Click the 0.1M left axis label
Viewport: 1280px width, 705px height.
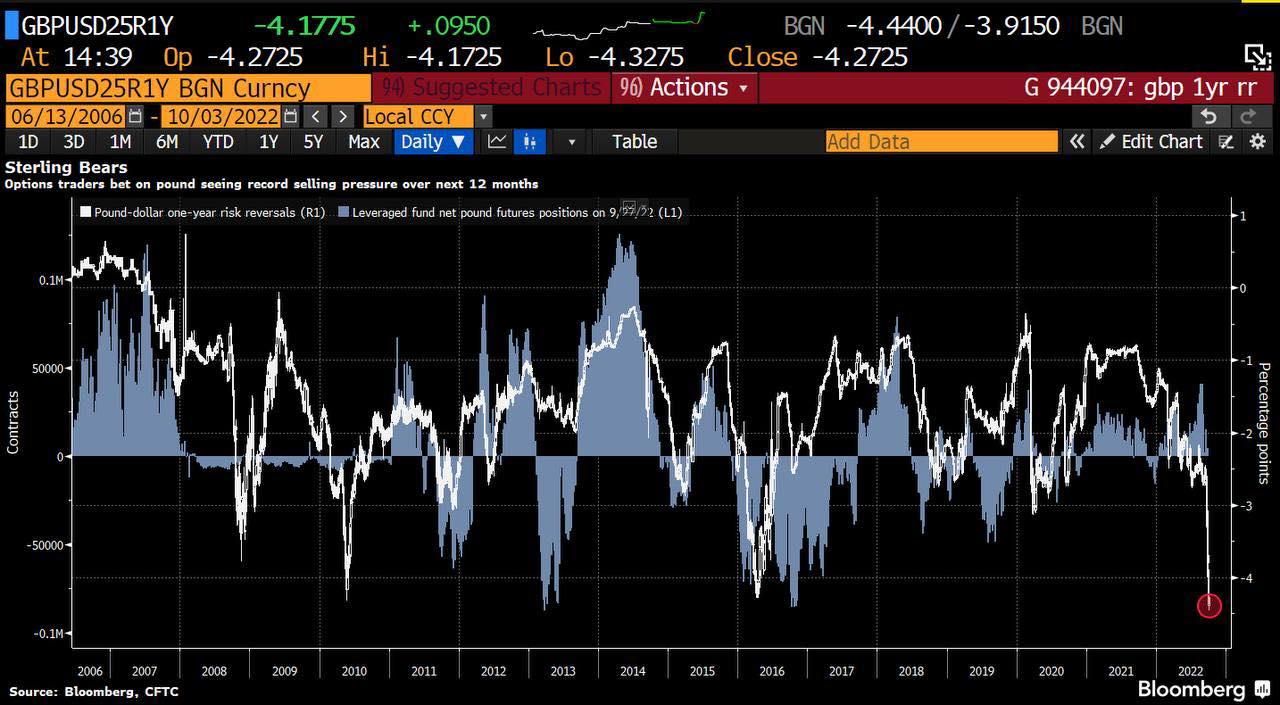[53, 280]
